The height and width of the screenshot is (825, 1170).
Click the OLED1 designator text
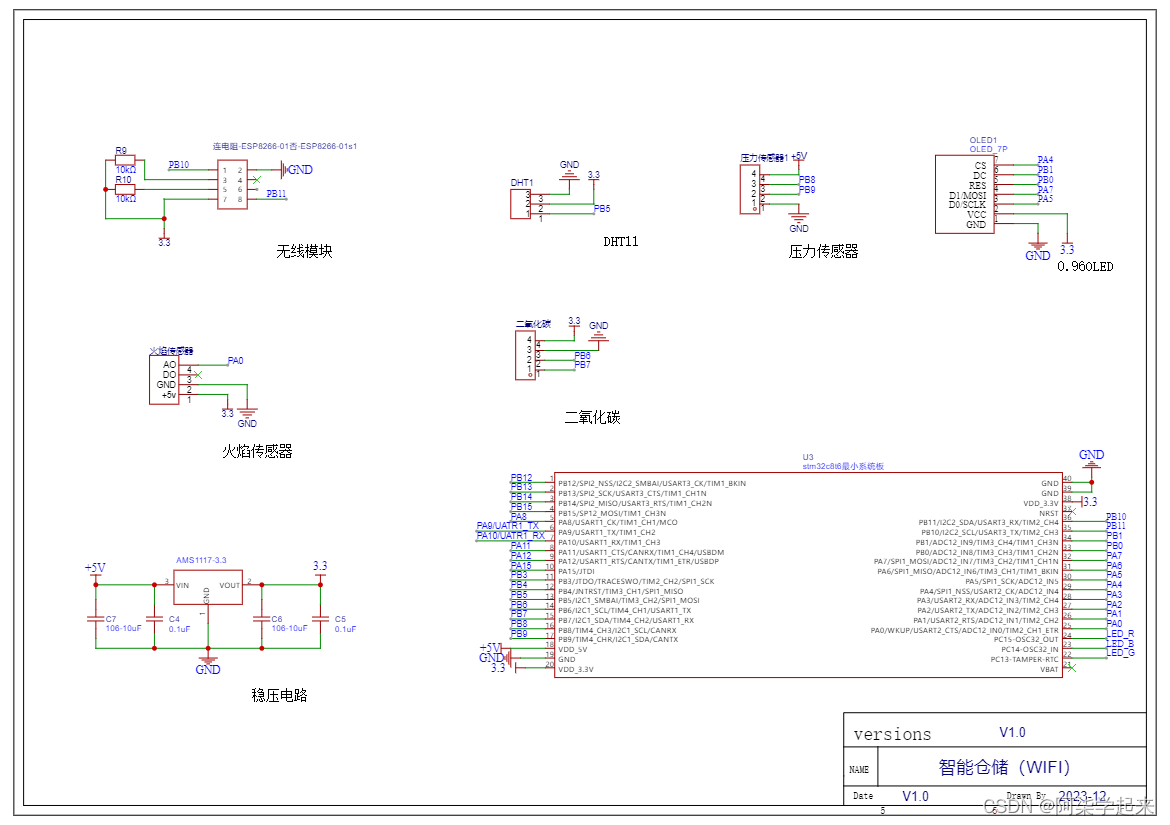tap(983, 140)
